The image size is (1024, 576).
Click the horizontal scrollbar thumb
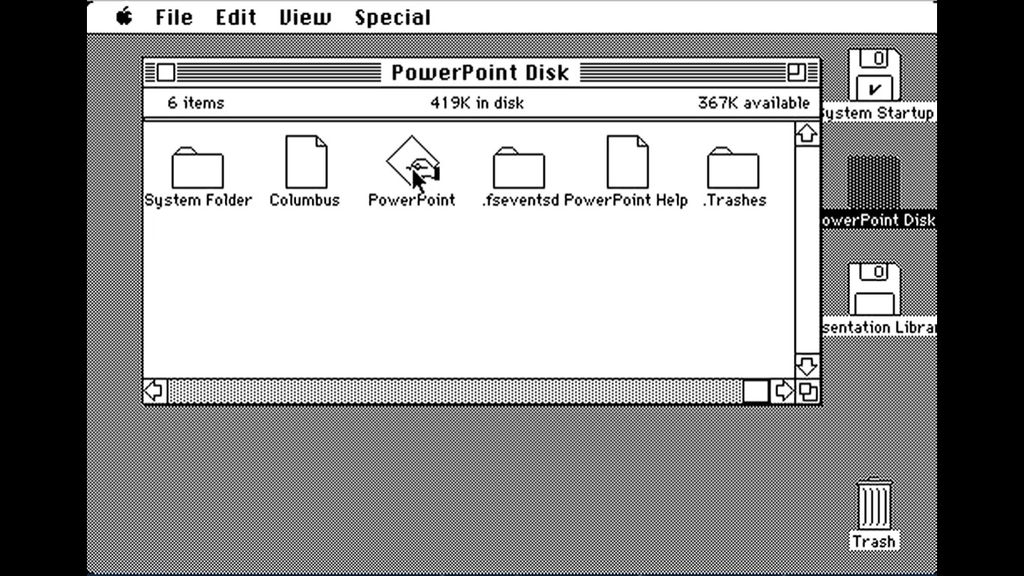coord(756,391)
